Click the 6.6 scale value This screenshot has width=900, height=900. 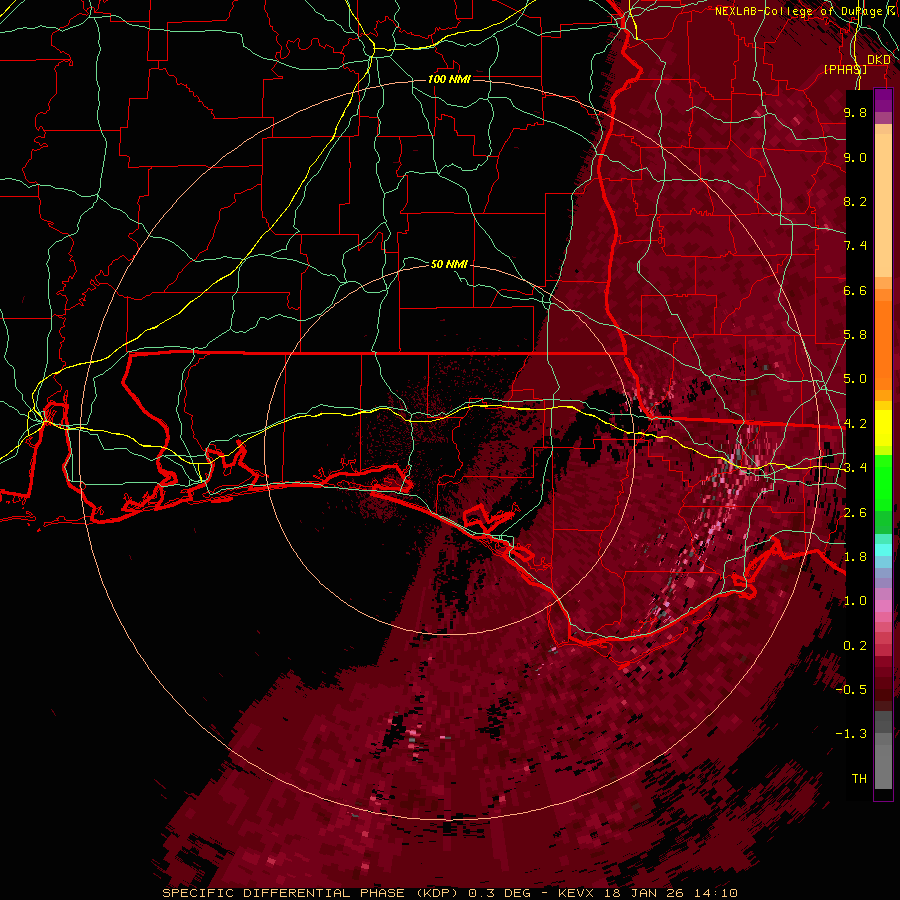coord(855,290)
